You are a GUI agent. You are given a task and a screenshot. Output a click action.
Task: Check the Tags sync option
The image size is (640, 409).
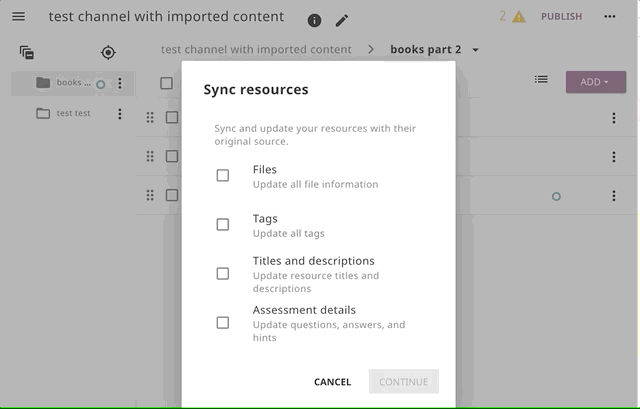pos(222,225)
